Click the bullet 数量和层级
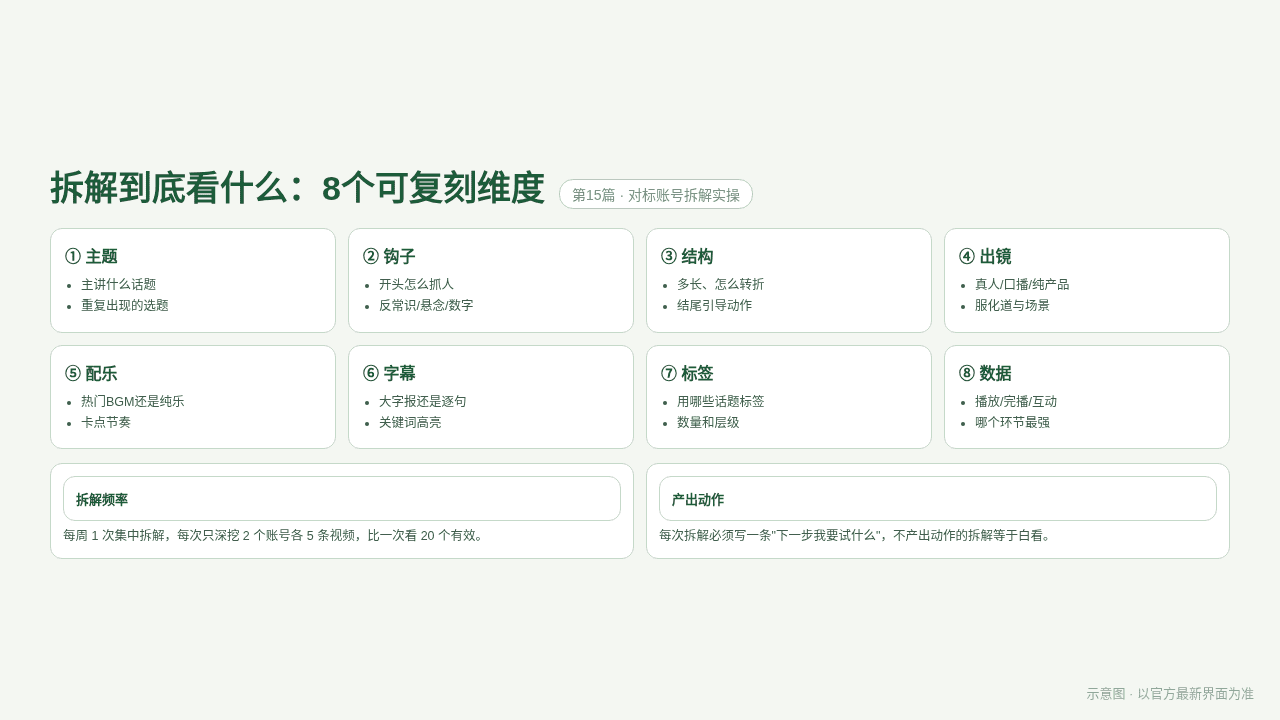This screenshot has width=1280, height=720. point(708,422)
